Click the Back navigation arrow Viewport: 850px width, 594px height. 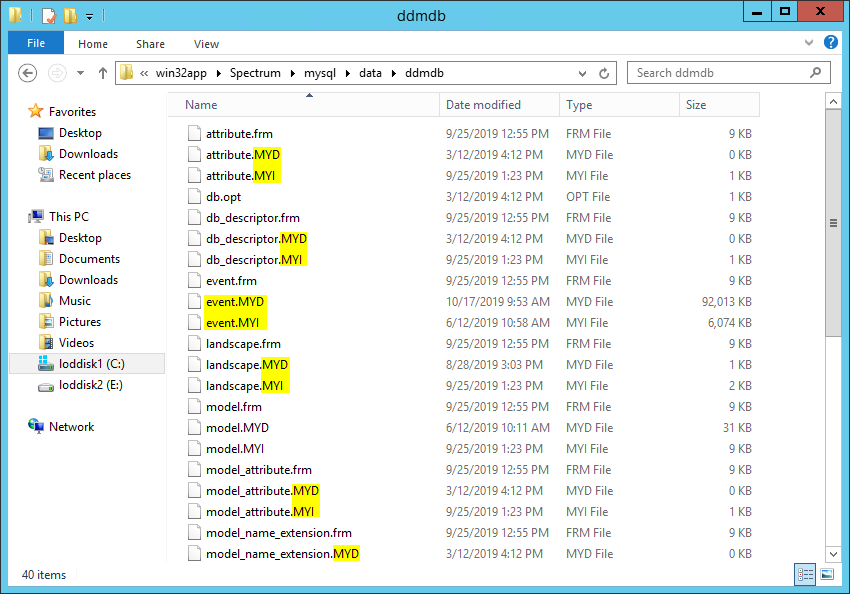point(28,73)
